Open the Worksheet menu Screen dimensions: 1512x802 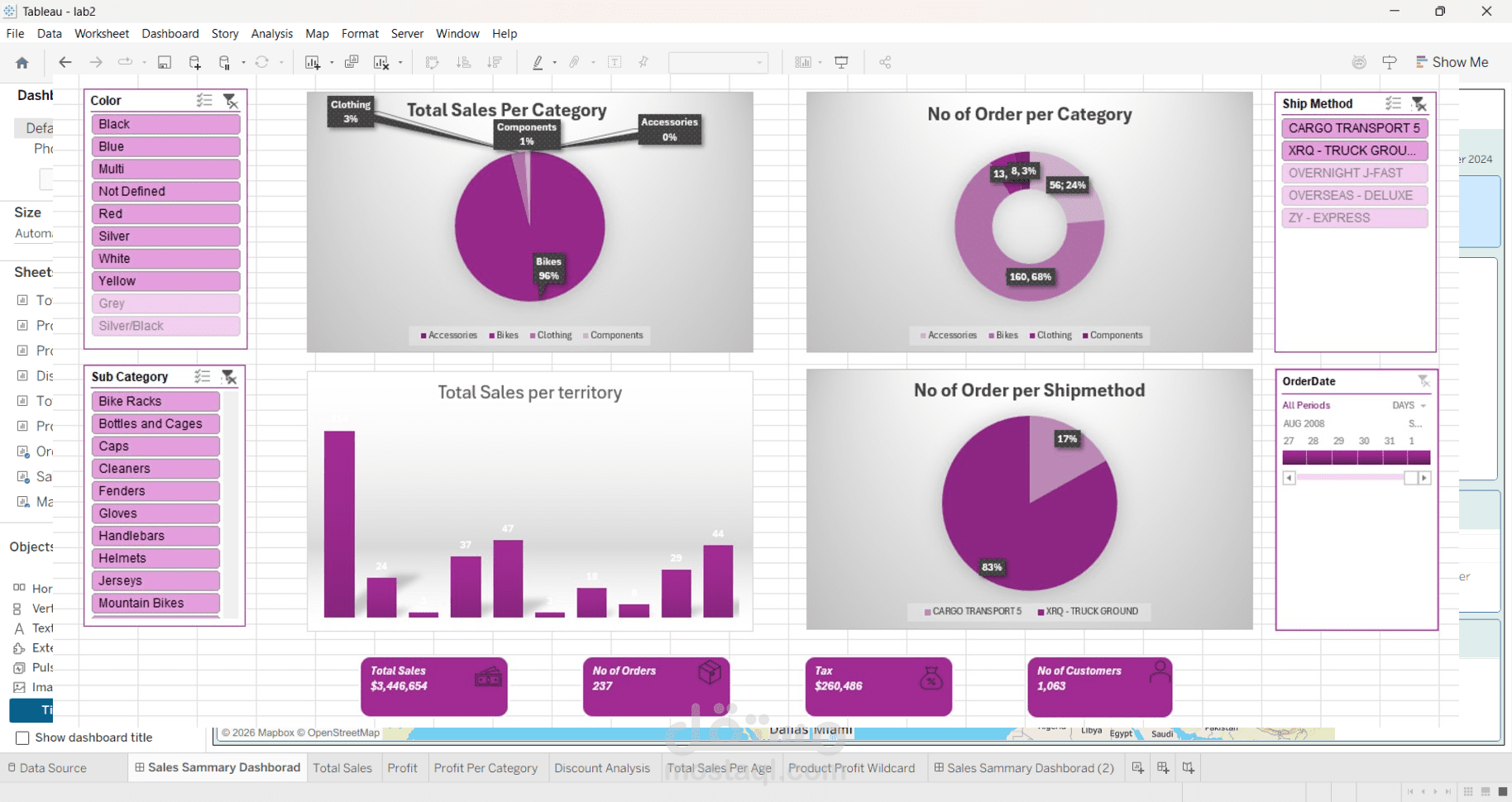pos(102,34)
